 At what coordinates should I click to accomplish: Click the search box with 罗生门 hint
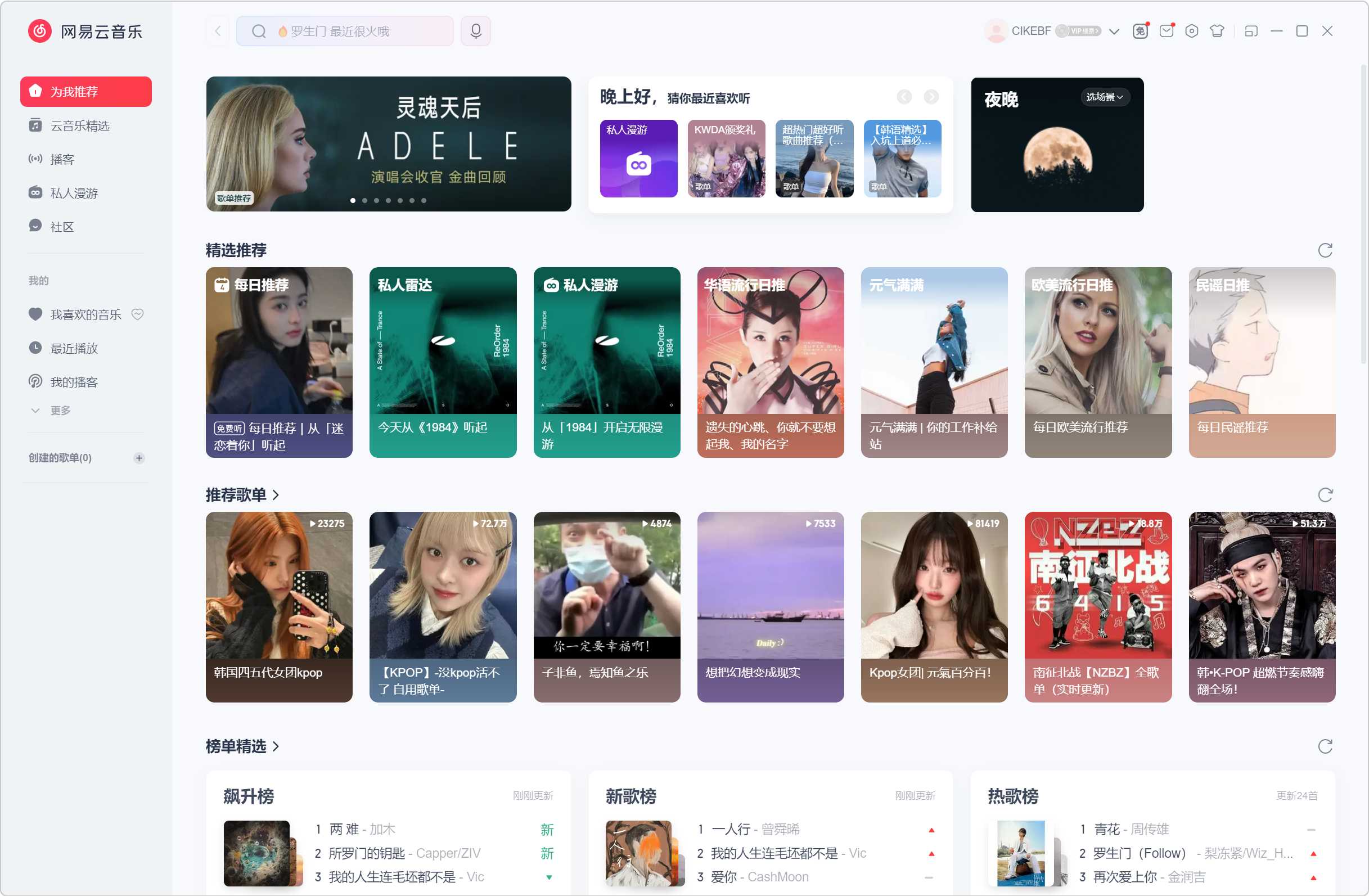click(x=345, y=31)
